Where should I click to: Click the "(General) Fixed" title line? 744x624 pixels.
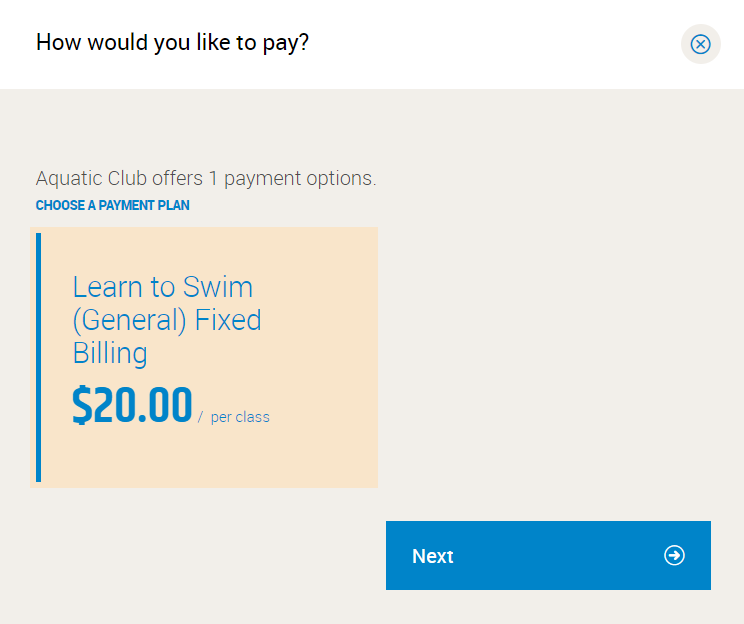point(166,320)
